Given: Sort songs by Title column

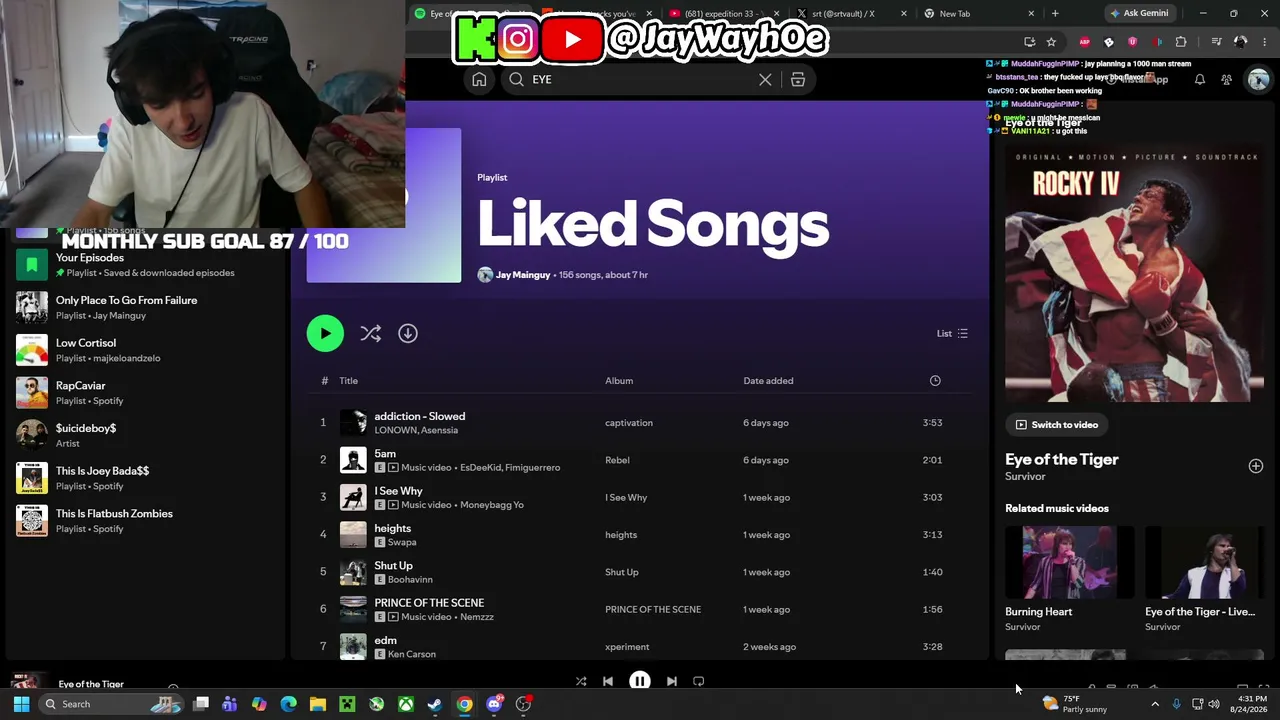Looking at the screenshot, I should [348, 381].
